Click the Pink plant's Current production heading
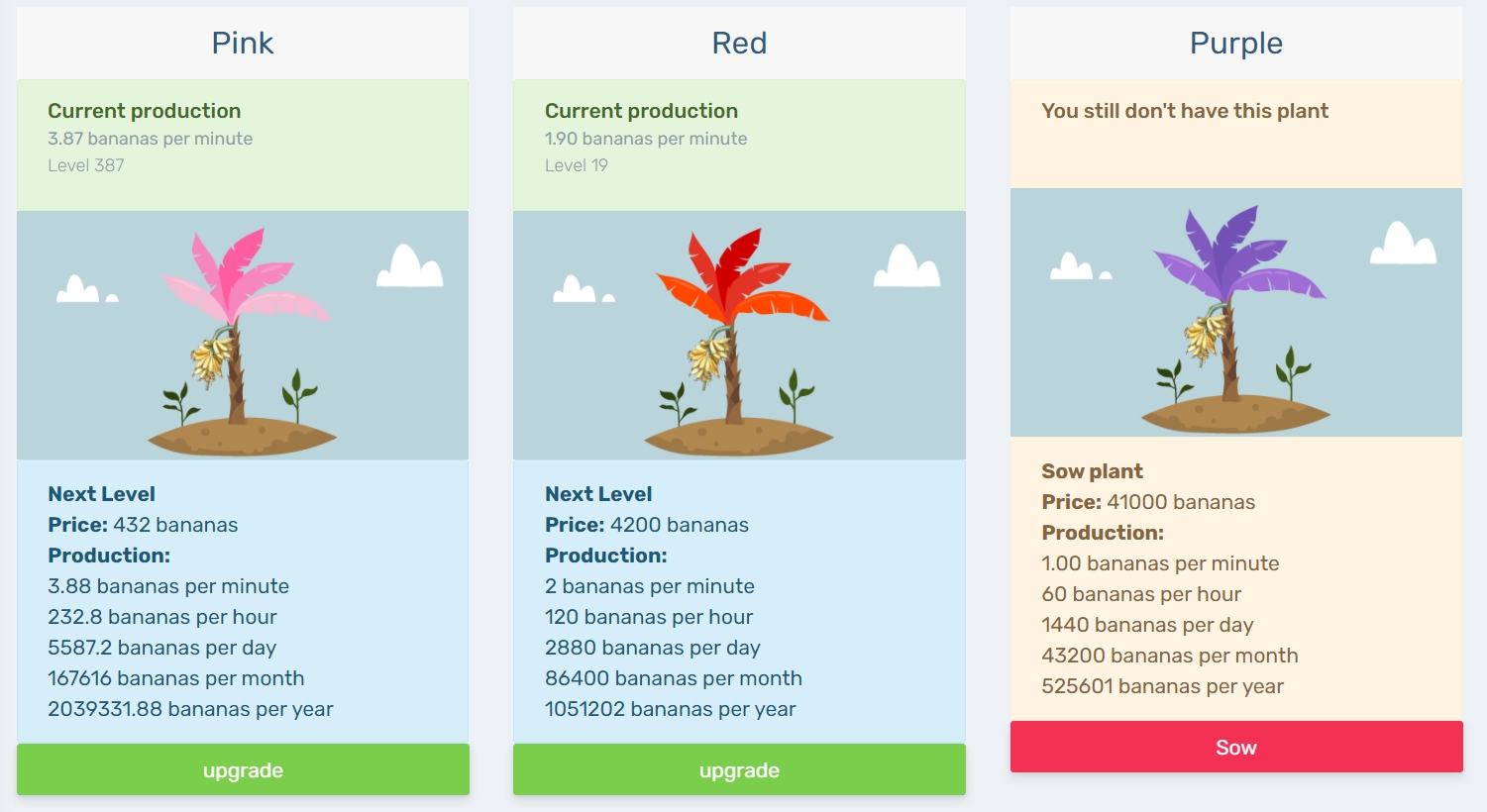 pyautogui.click(x=145, y=111)
